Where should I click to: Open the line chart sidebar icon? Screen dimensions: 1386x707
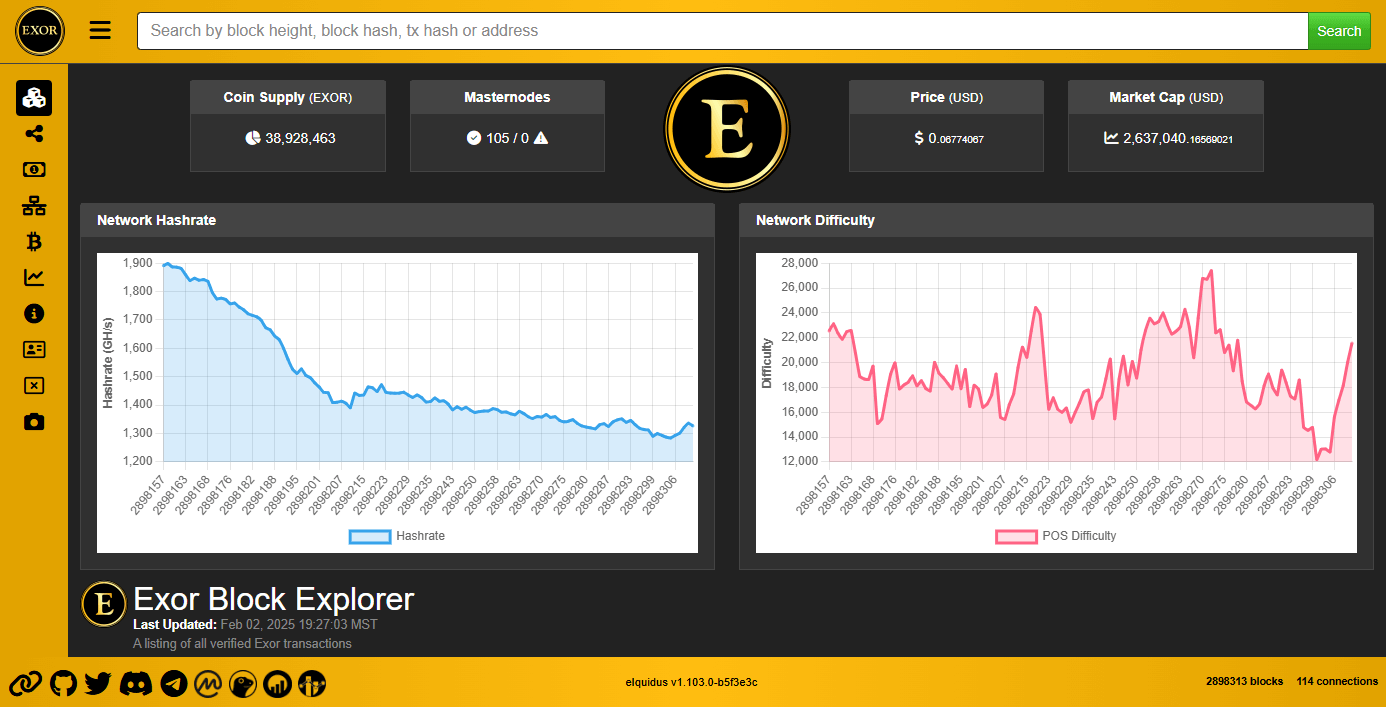point(34,278)
